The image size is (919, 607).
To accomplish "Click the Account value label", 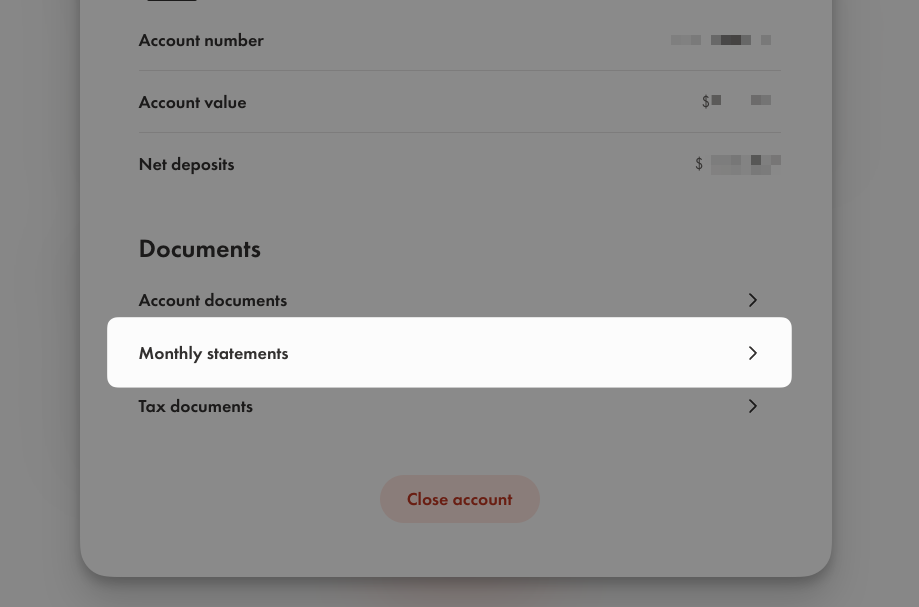I will (192, 102).
